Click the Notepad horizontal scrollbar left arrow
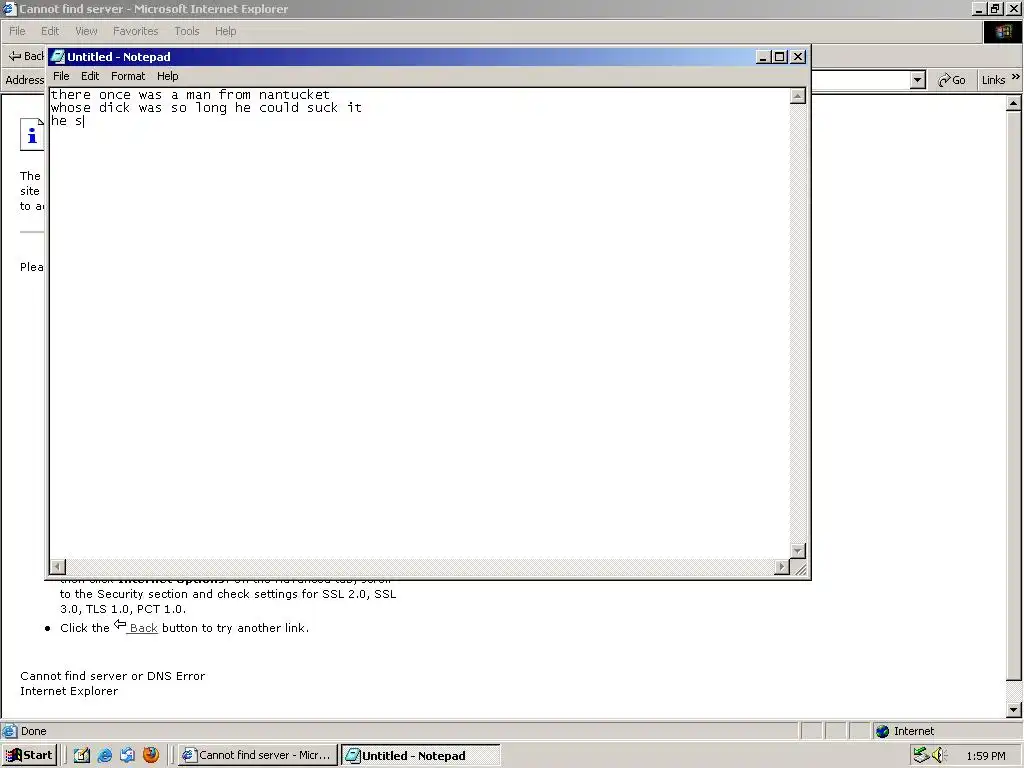This screenshot has height=768, width=1024. point(57,566)
